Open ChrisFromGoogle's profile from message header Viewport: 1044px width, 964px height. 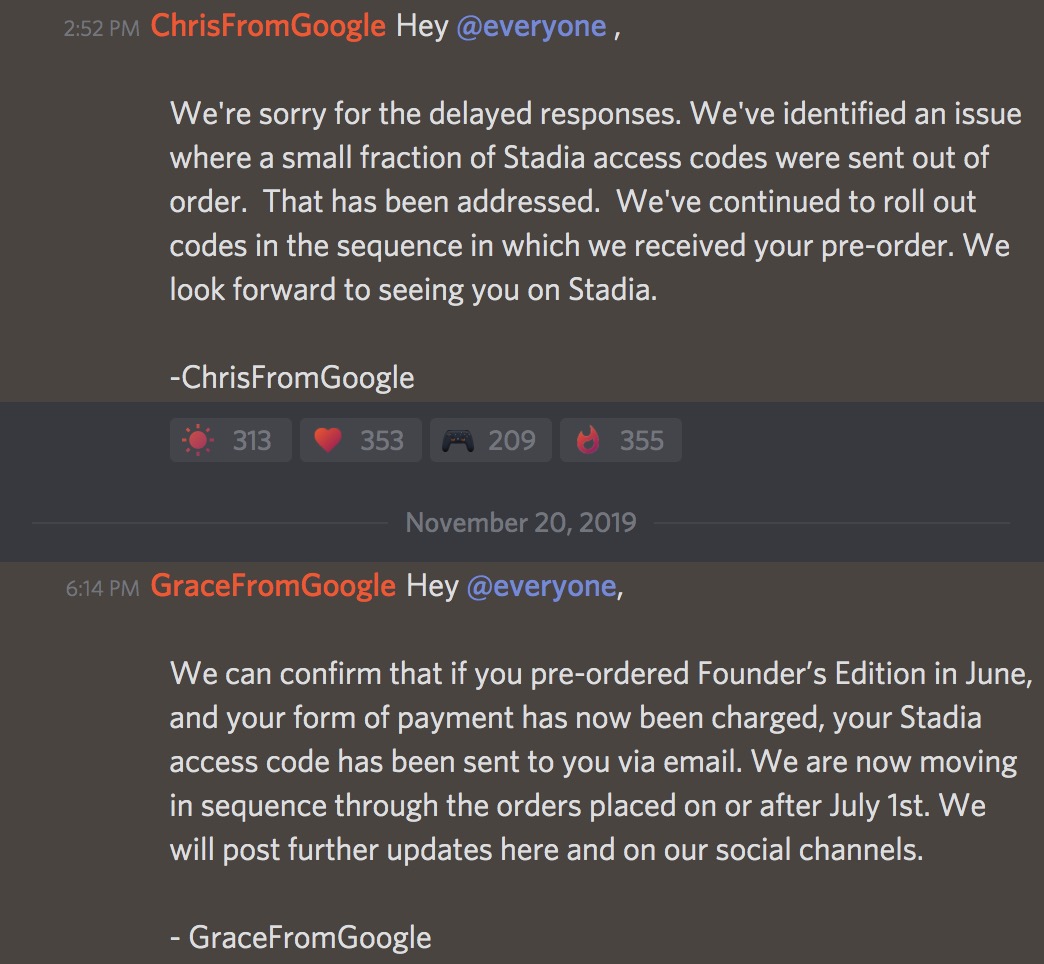[268, 27]
